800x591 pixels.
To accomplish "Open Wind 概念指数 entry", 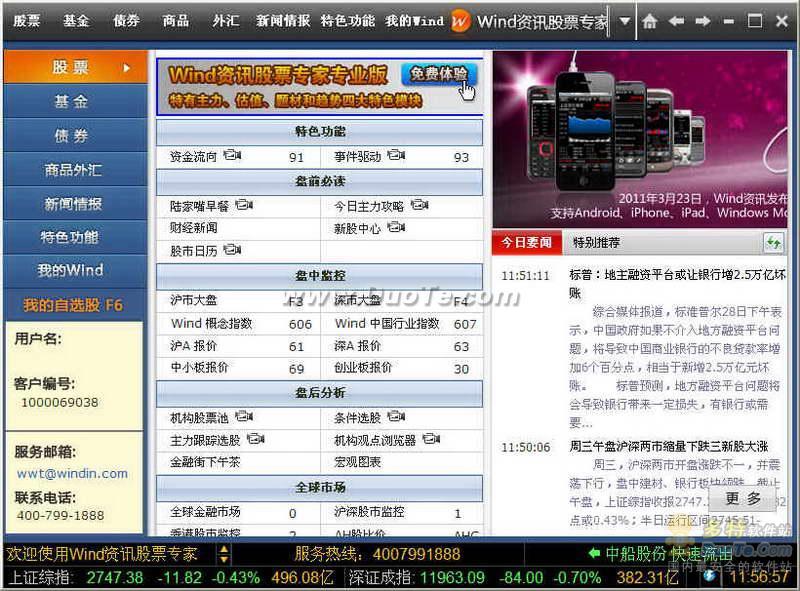I will [x=211, y=323].
